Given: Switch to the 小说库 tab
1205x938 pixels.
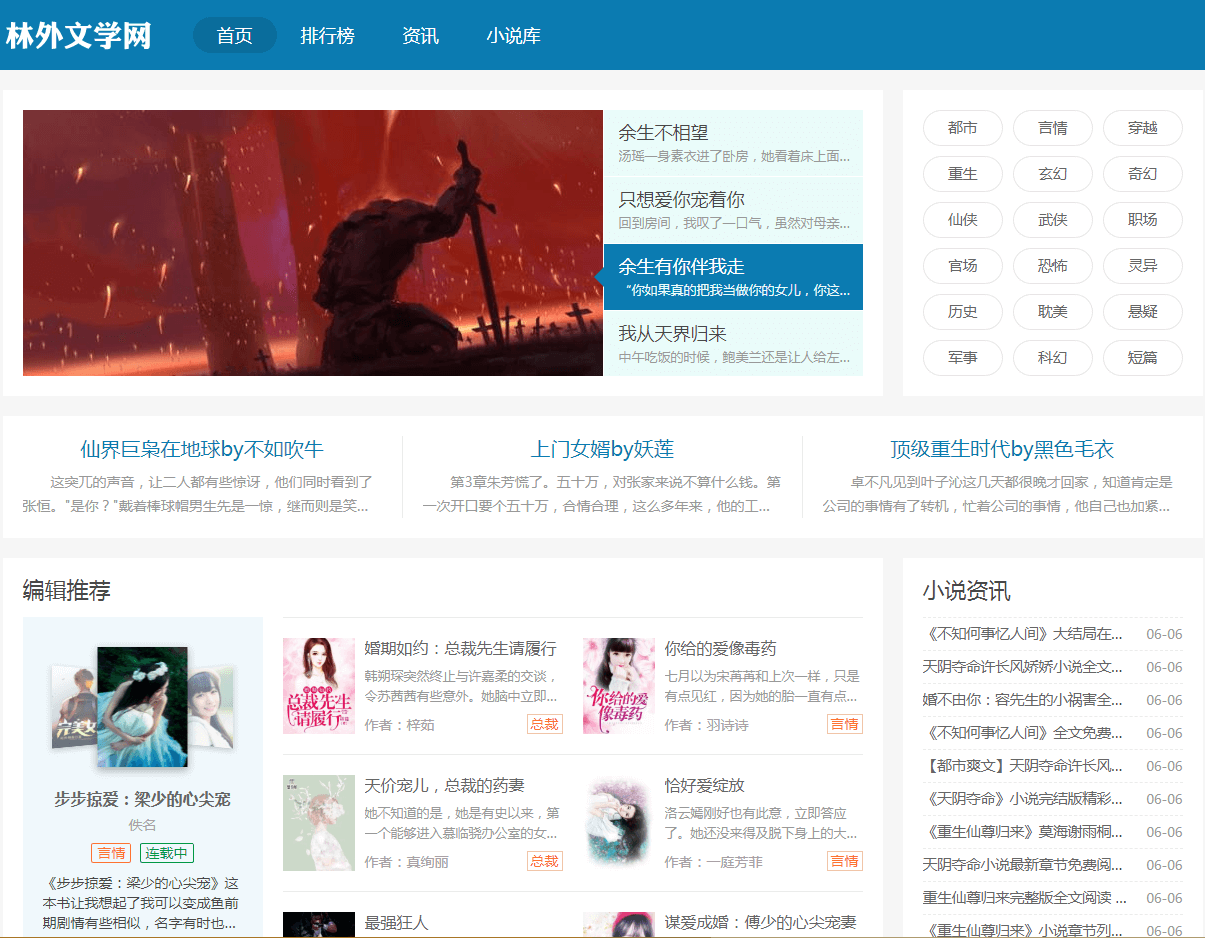Looking at the screenshot, I should 513,36.
